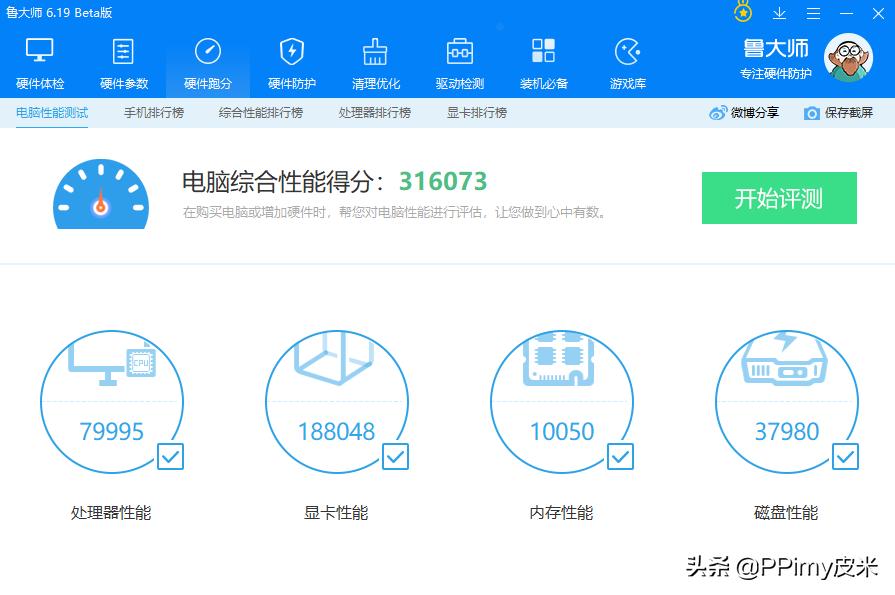Toggle the checkmark under 磁盘性能

845,457
